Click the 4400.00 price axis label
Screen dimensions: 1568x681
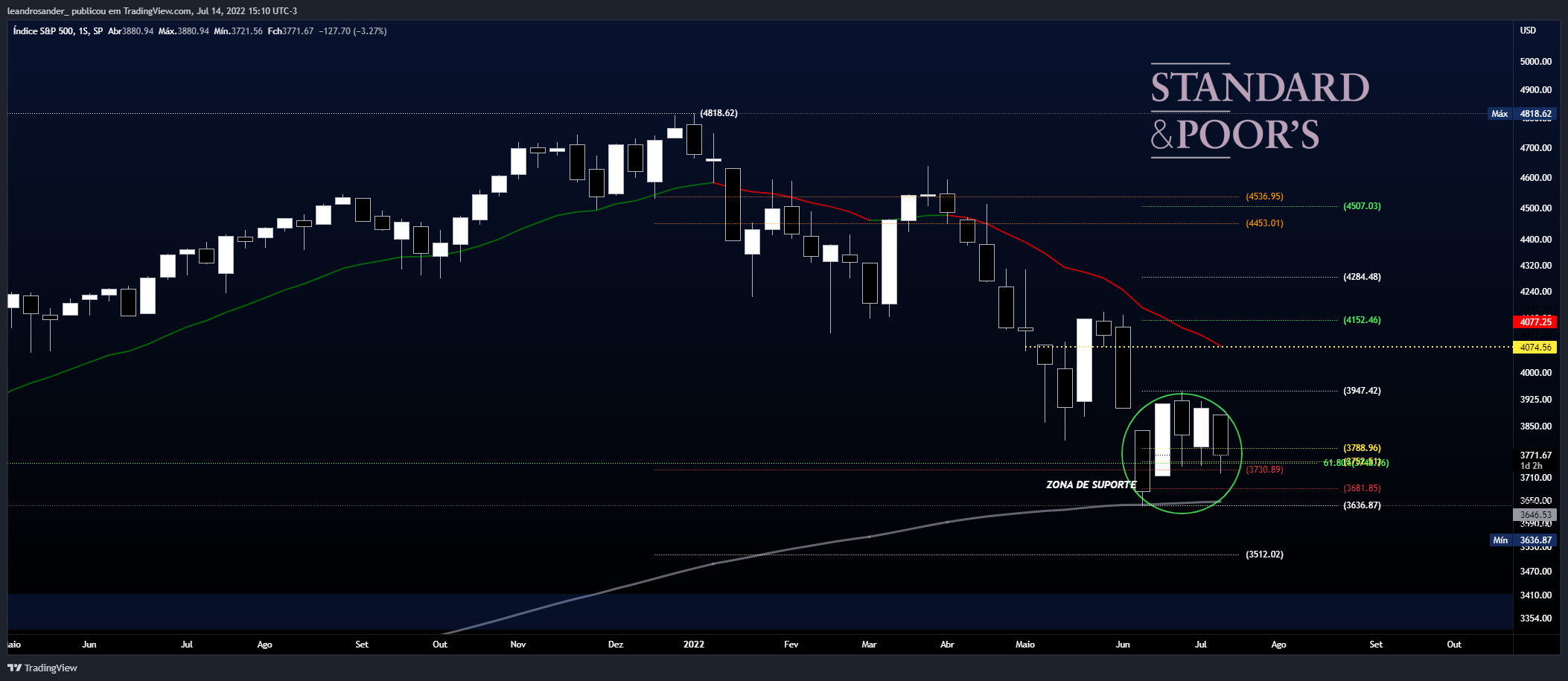click(x=1535, y=240)
